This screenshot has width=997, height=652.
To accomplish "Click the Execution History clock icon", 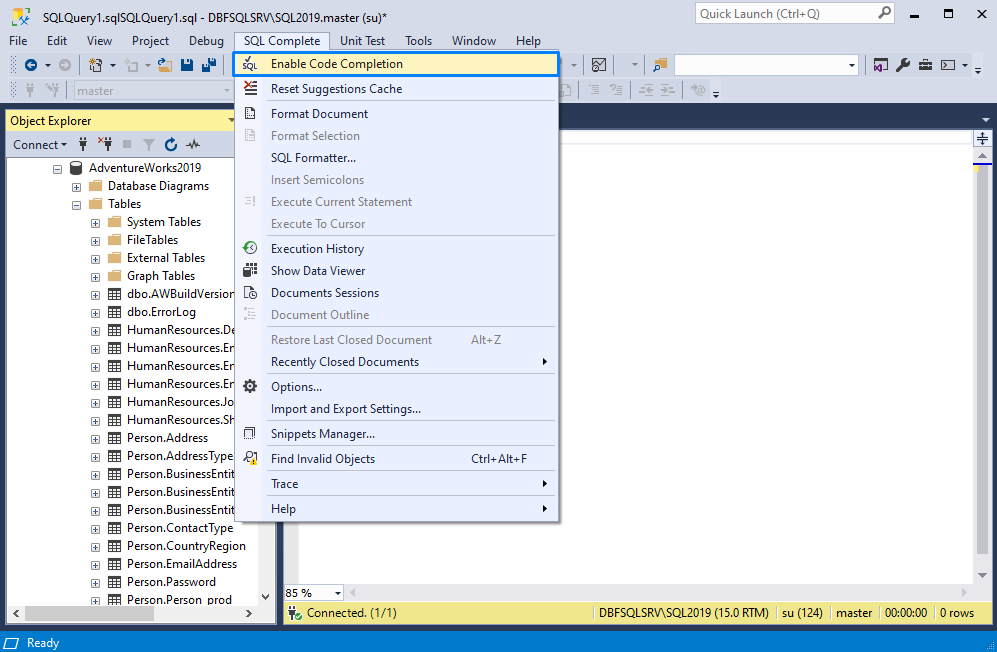I will pyautogui.click(x=251, y=248).
